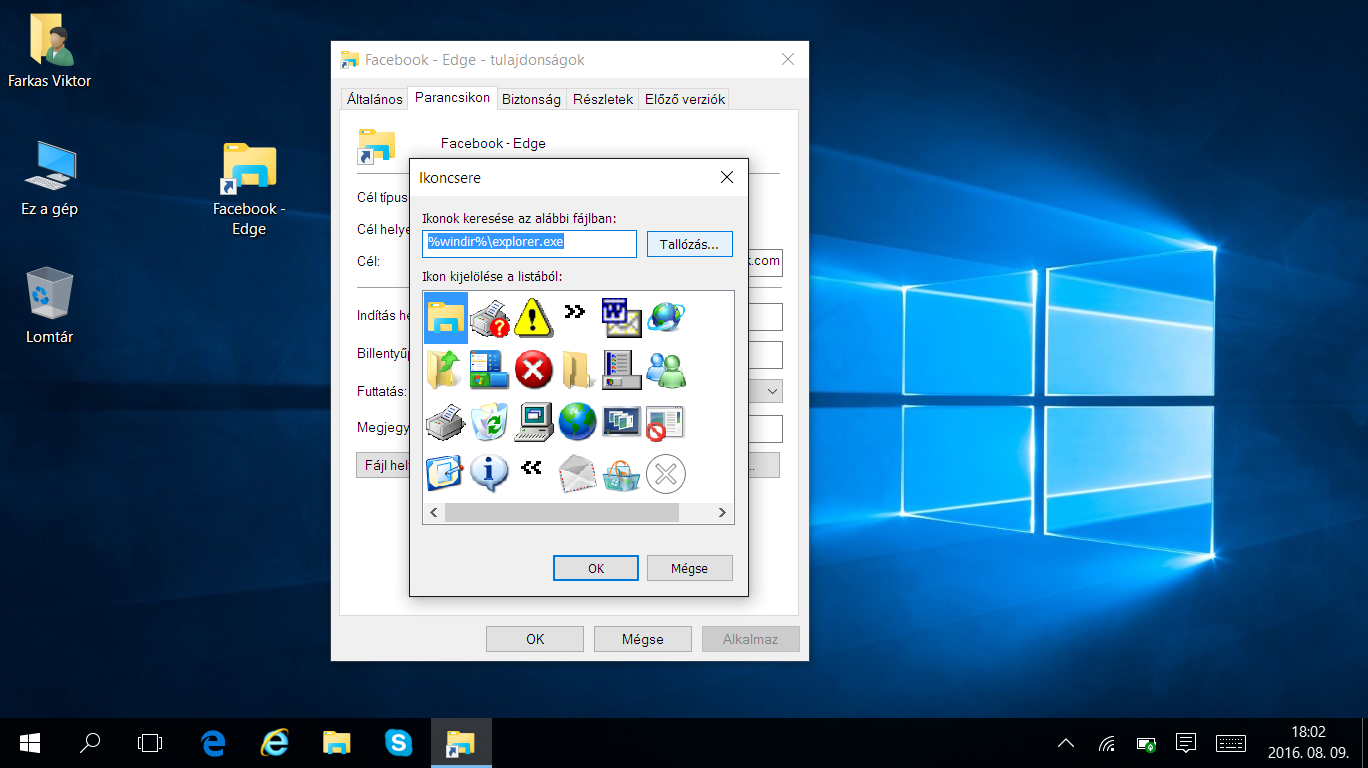Image resolution: width=1368 pixels, height=768 pixels.
Task: Select the open envelope icon
Action: tap(577, 473)
